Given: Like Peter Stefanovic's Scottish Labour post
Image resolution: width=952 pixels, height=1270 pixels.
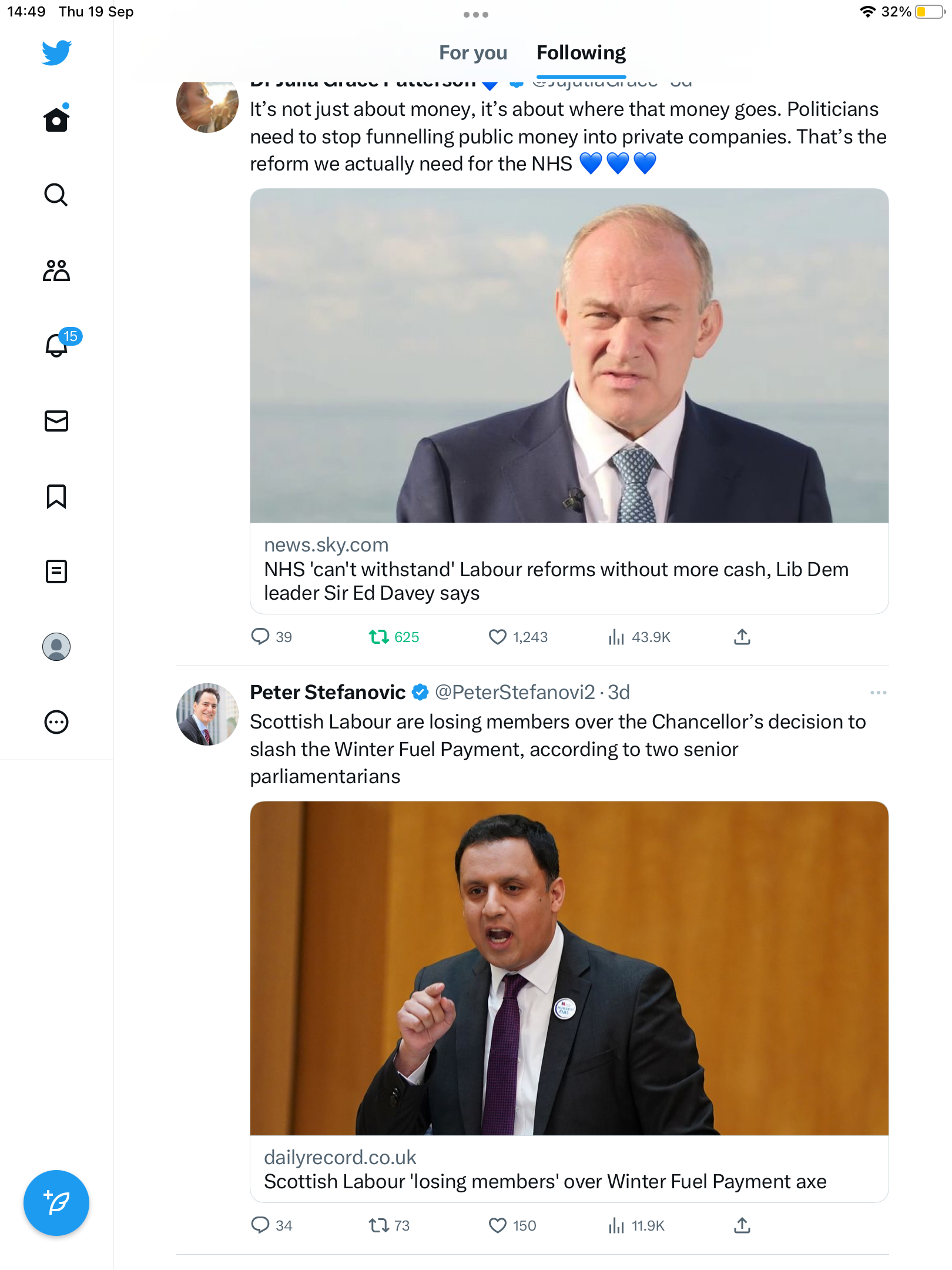Looking at the screenshot, I should pos(498,1225).
